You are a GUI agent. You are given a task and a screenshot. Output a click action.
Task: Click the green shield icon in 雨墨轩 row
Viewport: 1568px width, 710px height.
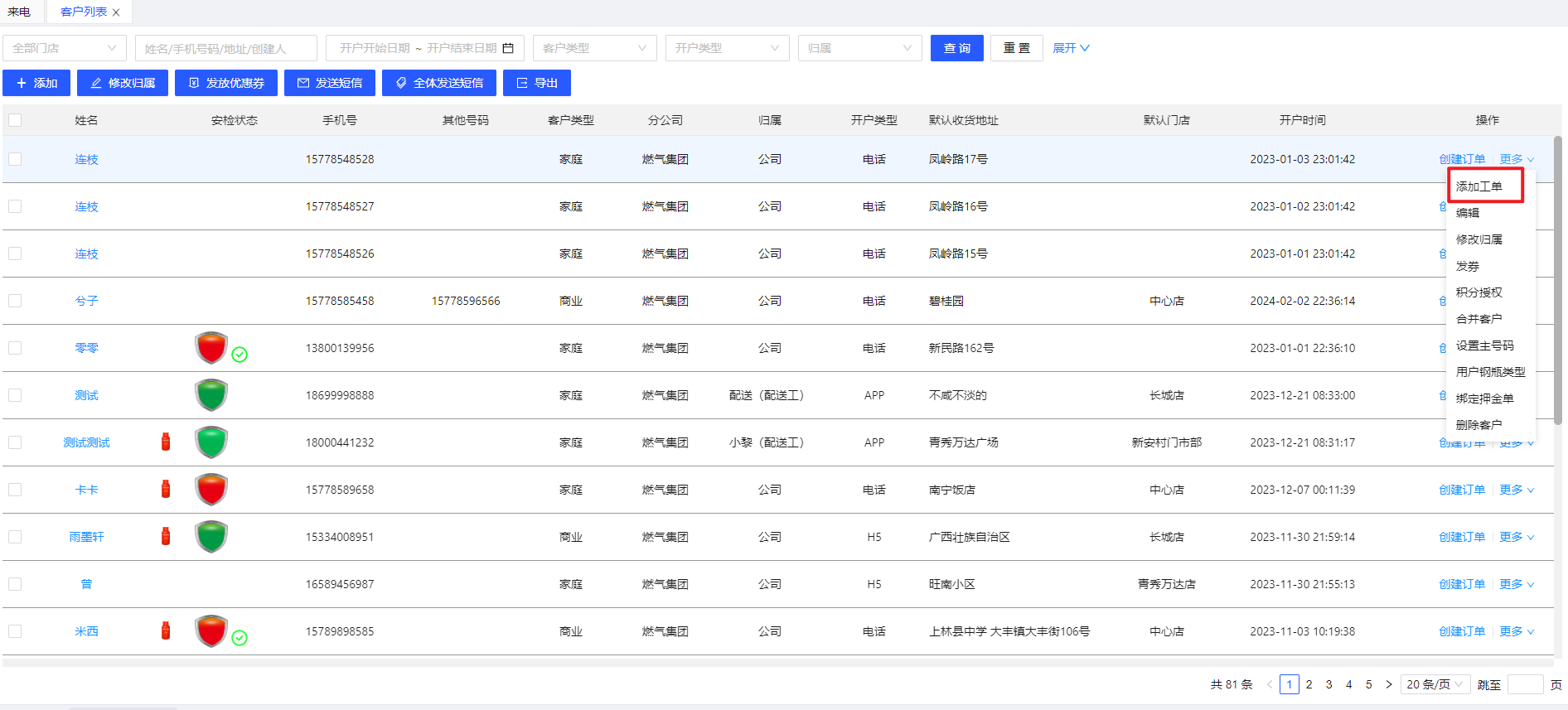pos(211,536)
